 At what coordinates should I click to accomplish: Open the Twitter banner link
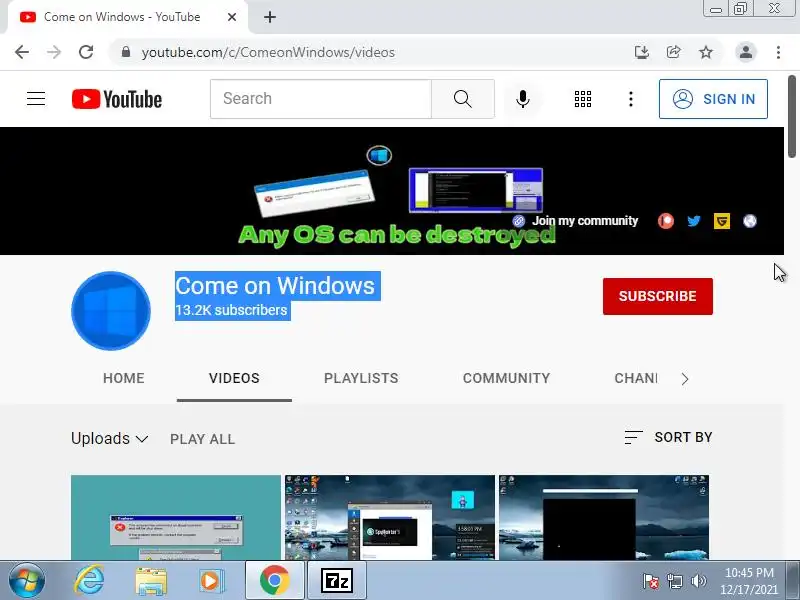coord(693,221)
